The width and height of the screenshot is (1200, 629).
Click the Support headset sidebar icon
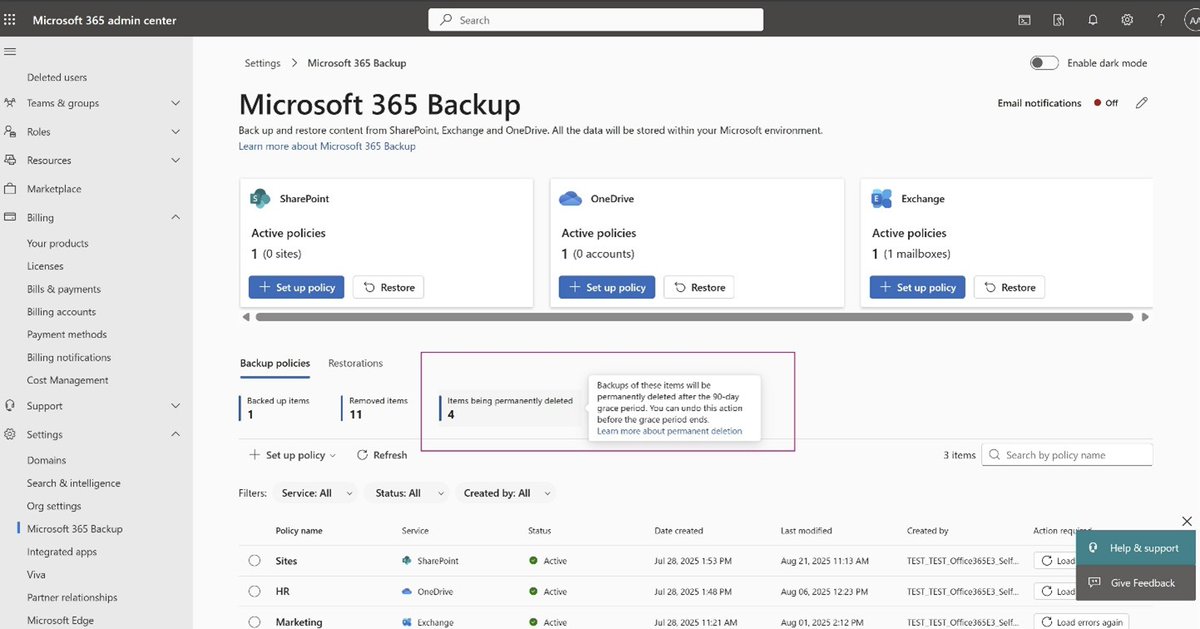[10, 406]
